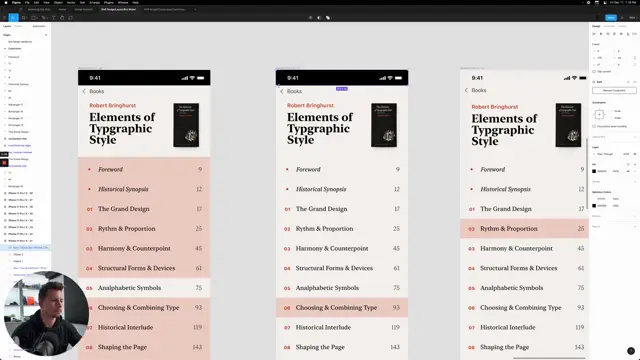Viewport: 640px width, 360px height.
Task: Click the align vertical centers icon
Action: click(621, 34)
